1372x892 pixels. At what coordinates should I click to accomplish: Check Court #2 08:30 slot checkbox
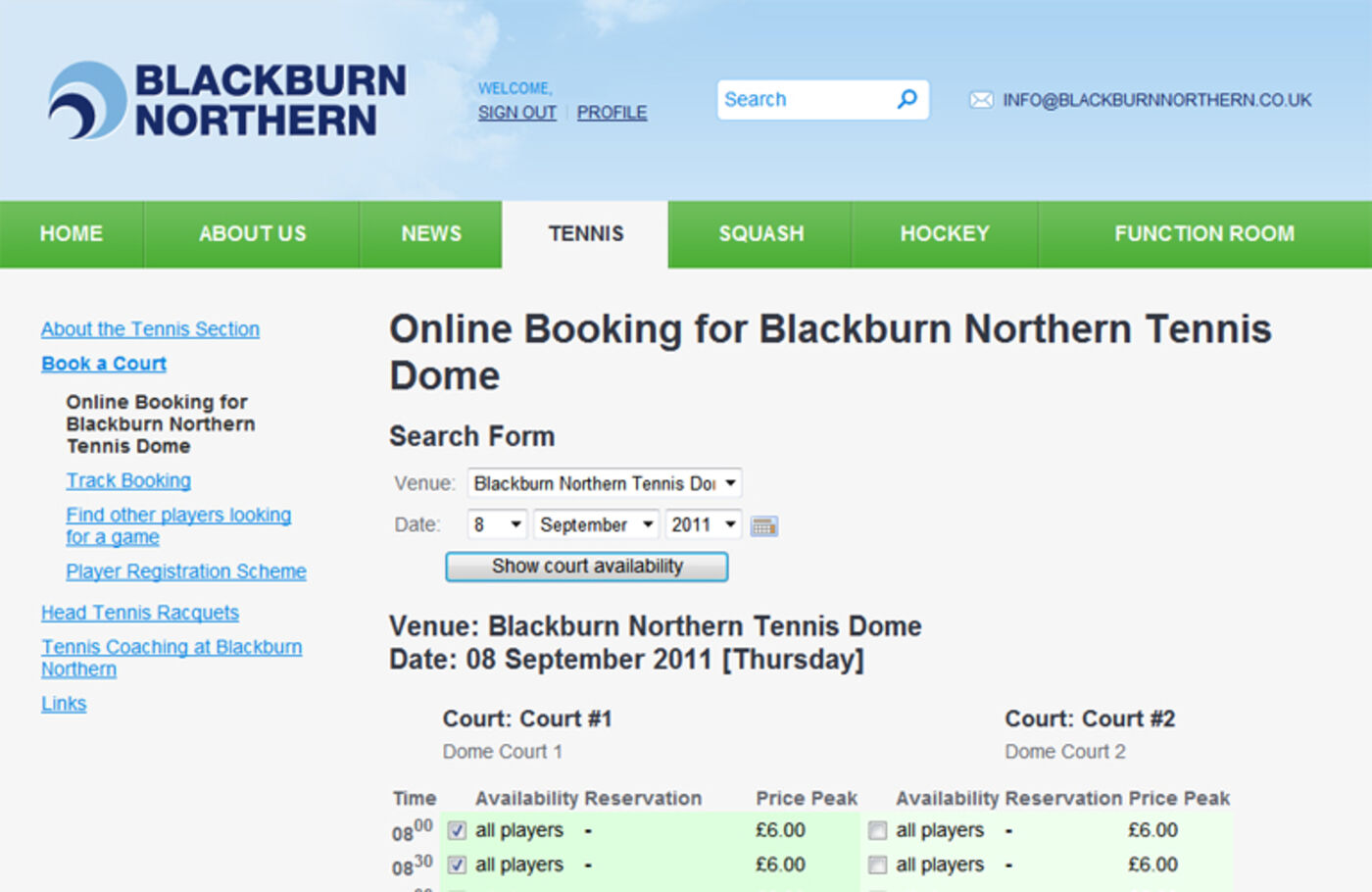[x=877, y=866]
